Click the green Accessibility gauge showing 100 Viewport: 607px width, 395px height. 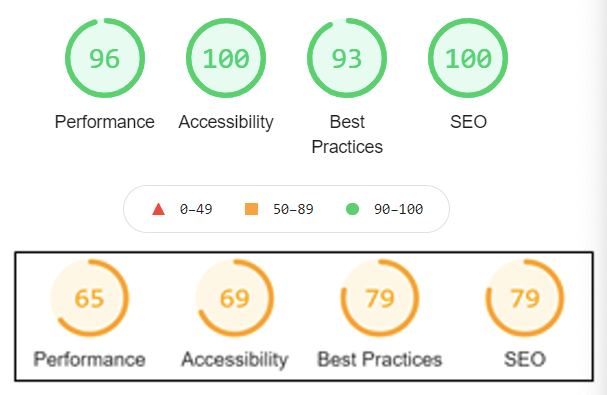point(226,58)
